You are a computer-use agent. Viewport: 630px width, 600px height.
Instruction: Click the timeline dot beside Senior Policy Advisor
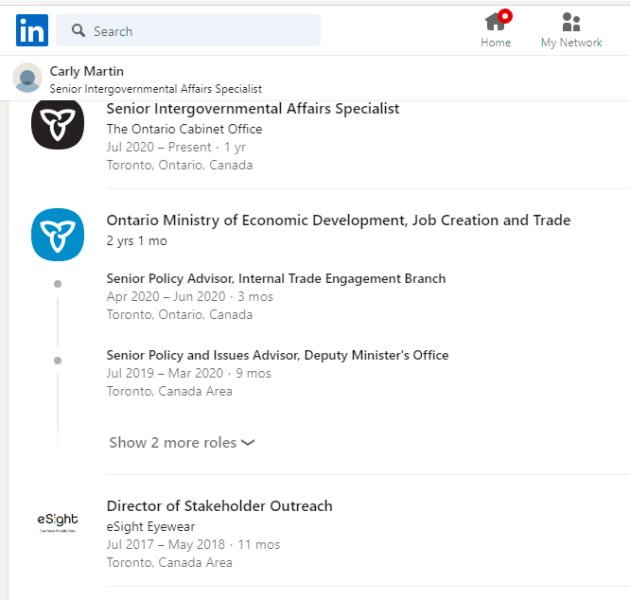(57, 284)
